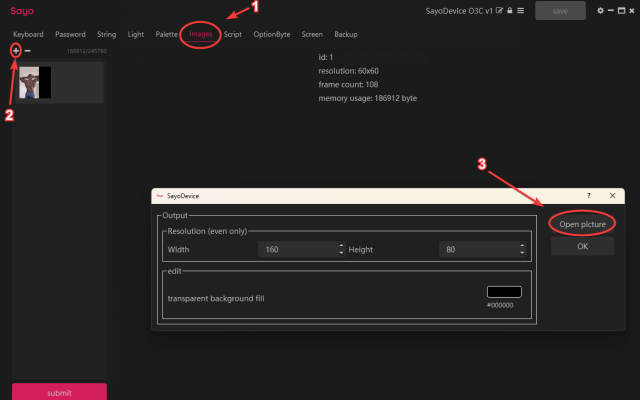Click the #000000 hex color value
This screenshot has height=400, width=640.
pos(500,305)
